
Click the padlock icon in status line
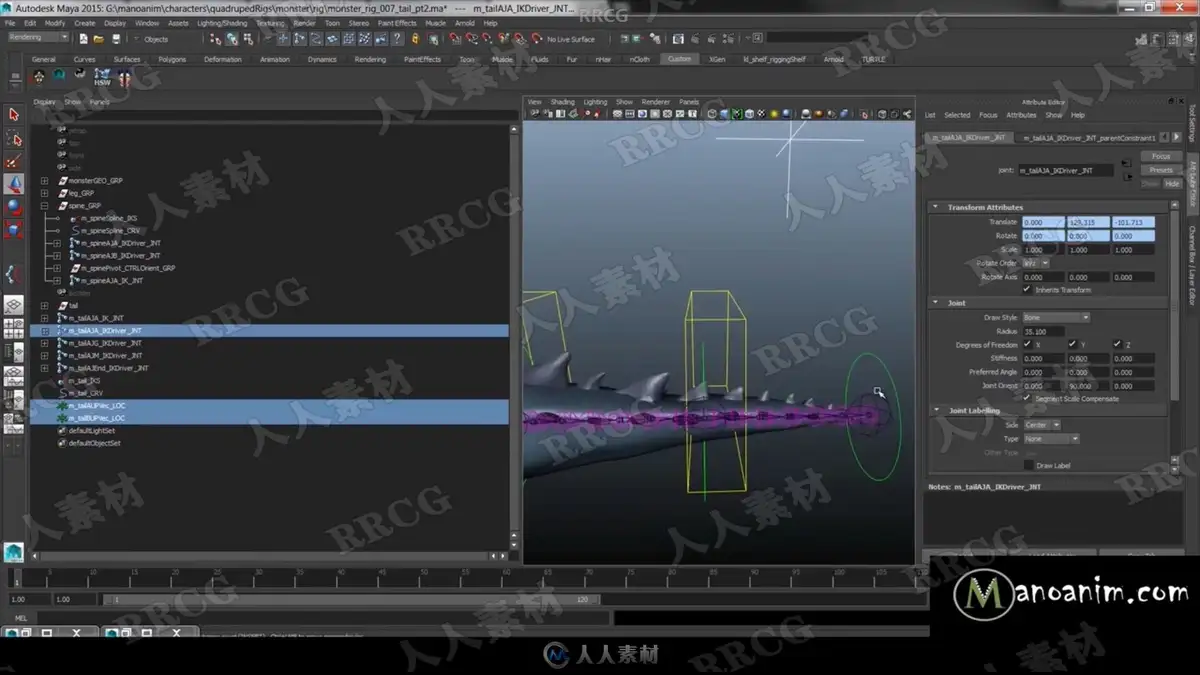(x=415, y=39)
